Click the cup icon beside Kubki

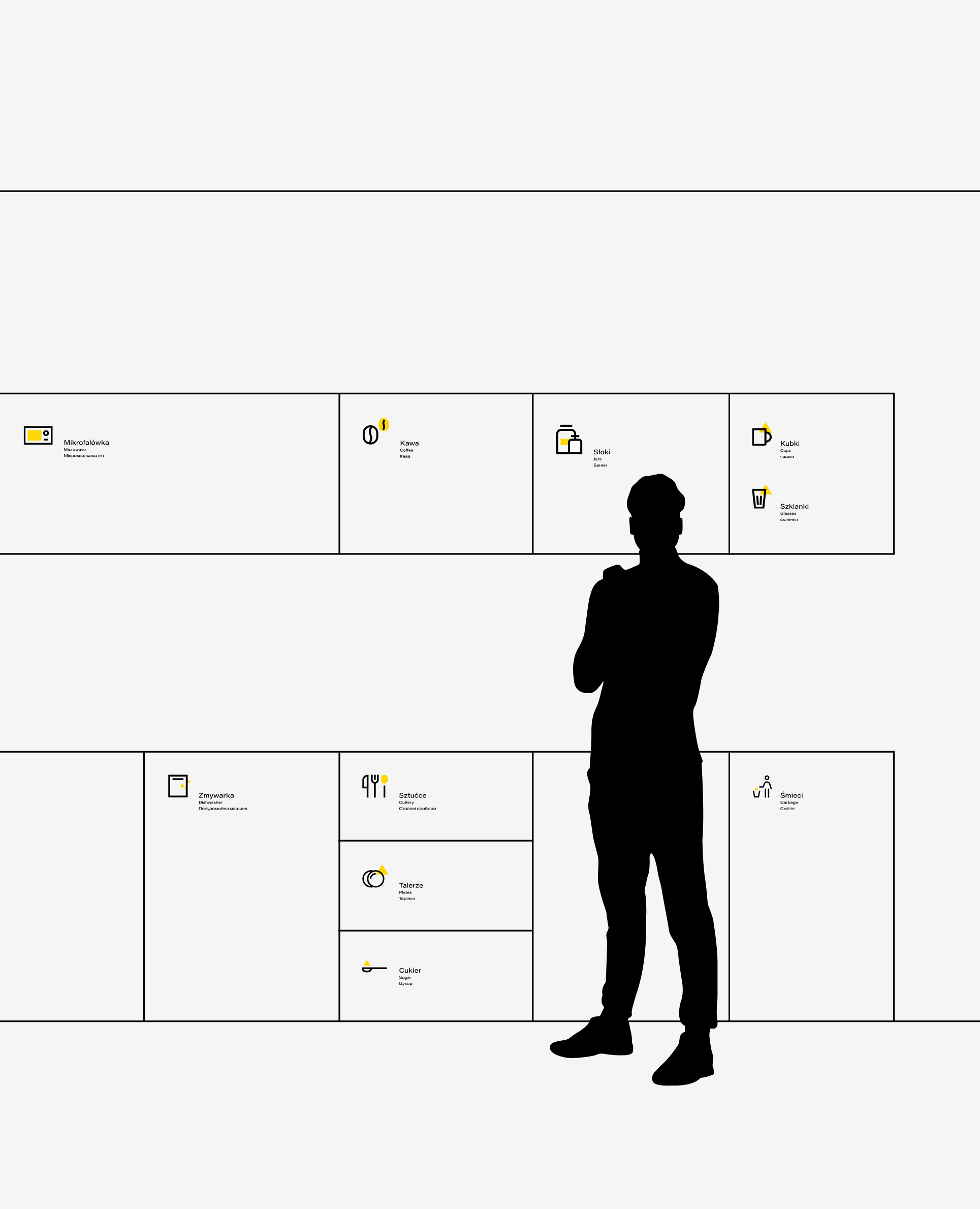762,434
